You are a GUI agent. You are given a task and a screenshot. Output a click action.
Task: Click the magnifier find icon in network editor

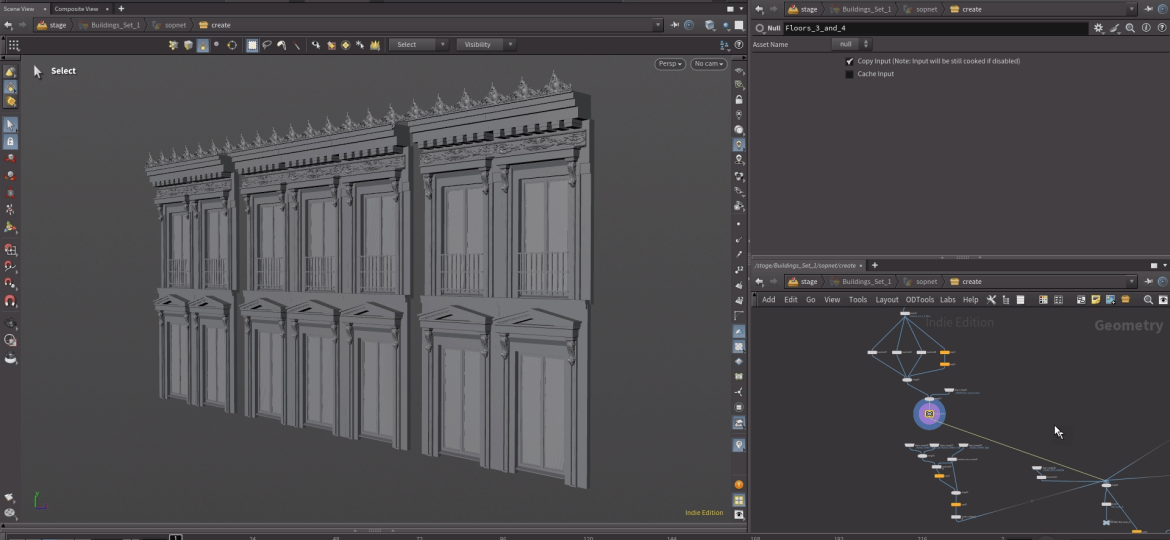click(x=1148, y=300)
